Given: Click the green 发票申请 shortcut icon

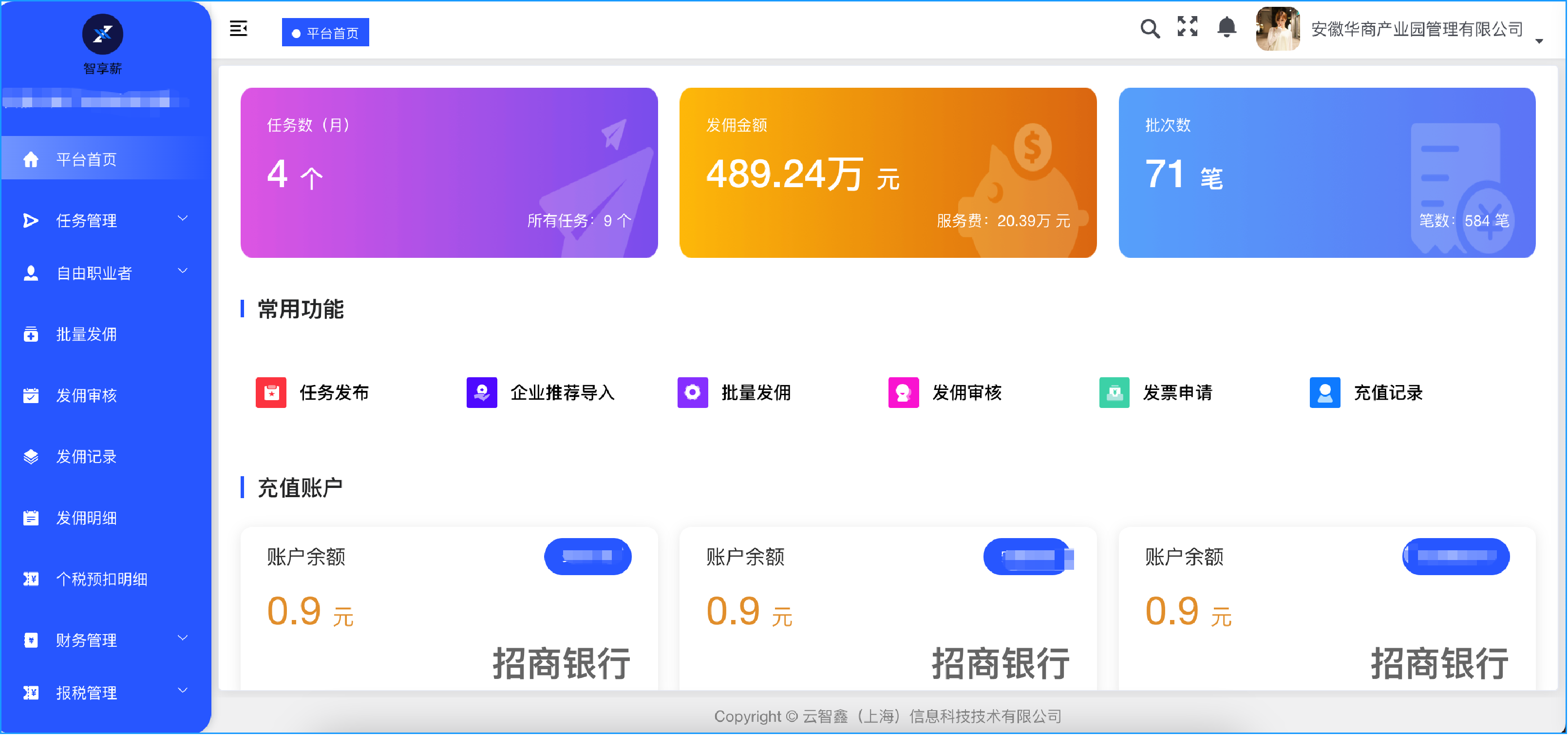Looking at the screenshot, I should (1114, 393).
